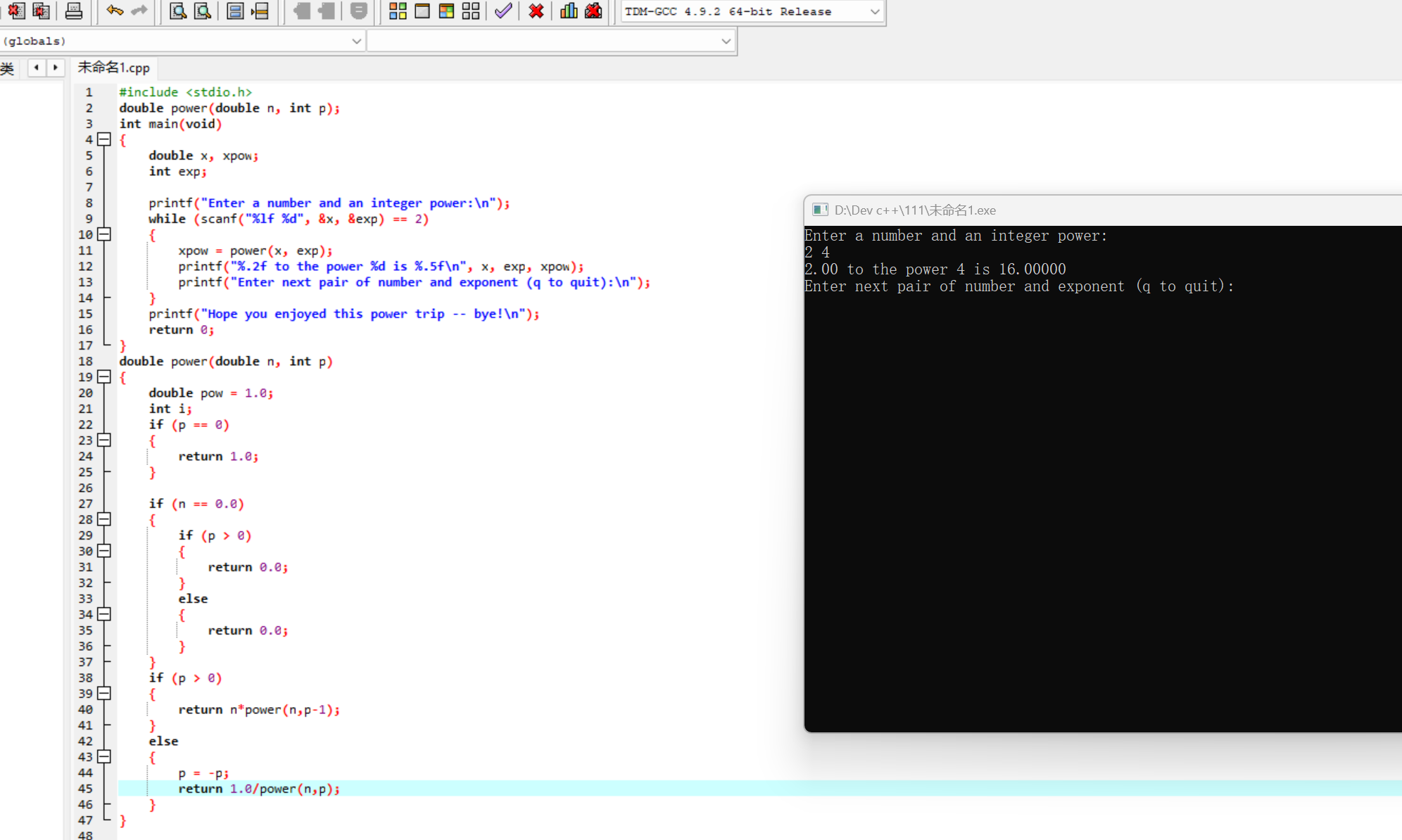The width and height of the screenshot is (1402, 840).
Task: Click the Compile four-squares icon
Action: click(x=398, y=11)
